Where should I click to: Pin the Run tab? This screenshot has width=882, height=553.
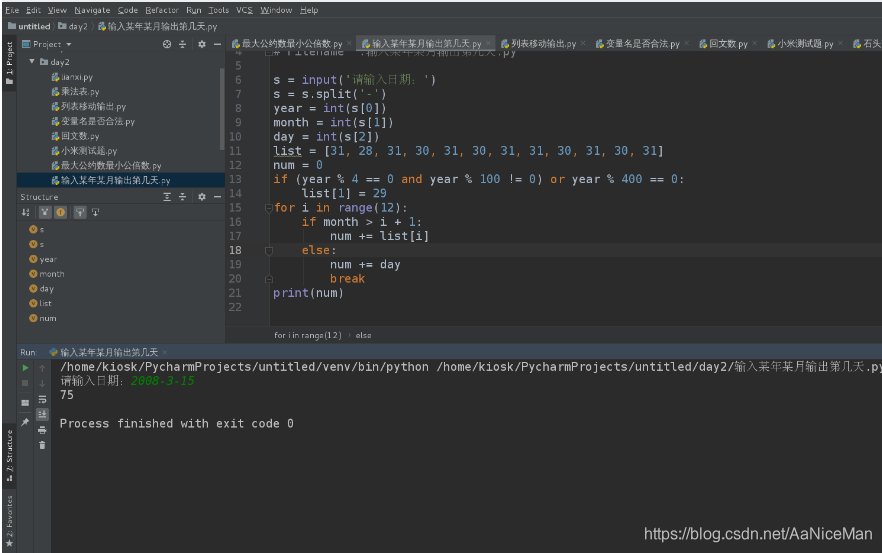(25, 422)
